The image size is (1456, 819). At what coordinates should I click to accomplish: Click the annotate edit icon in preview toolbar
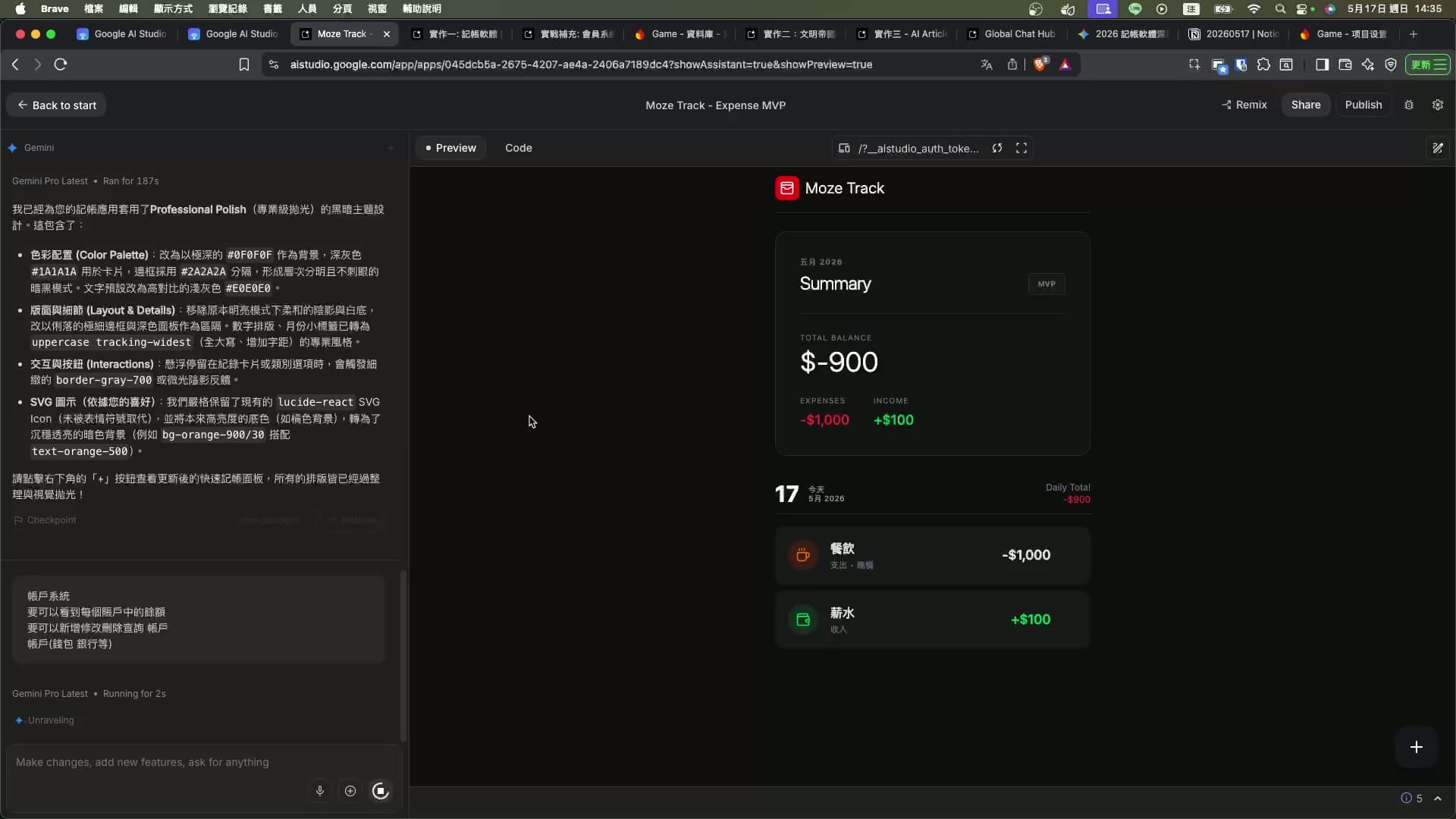[x=1438, y=148]
